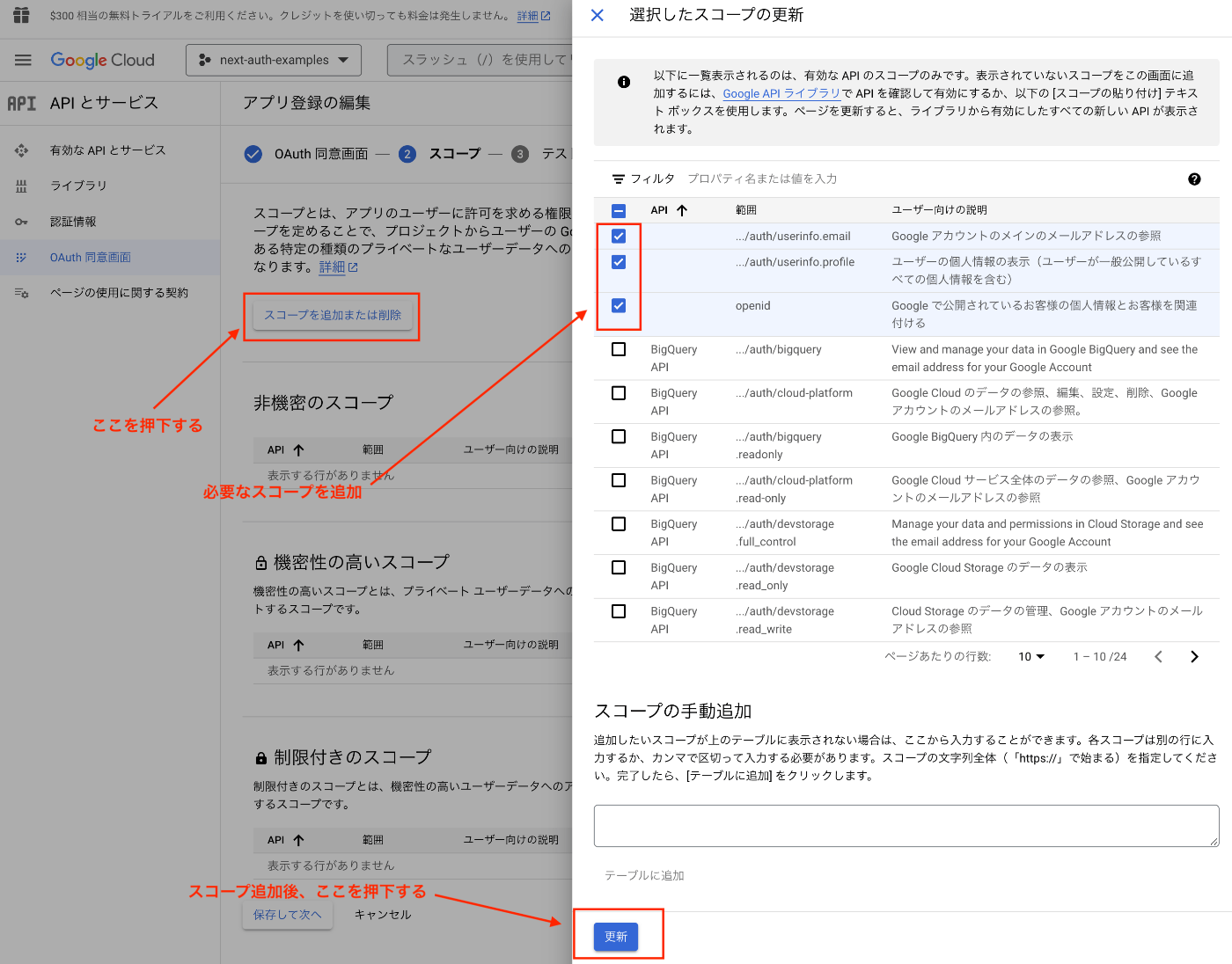Click スコープを追加または削除 button

click(333, 315)
